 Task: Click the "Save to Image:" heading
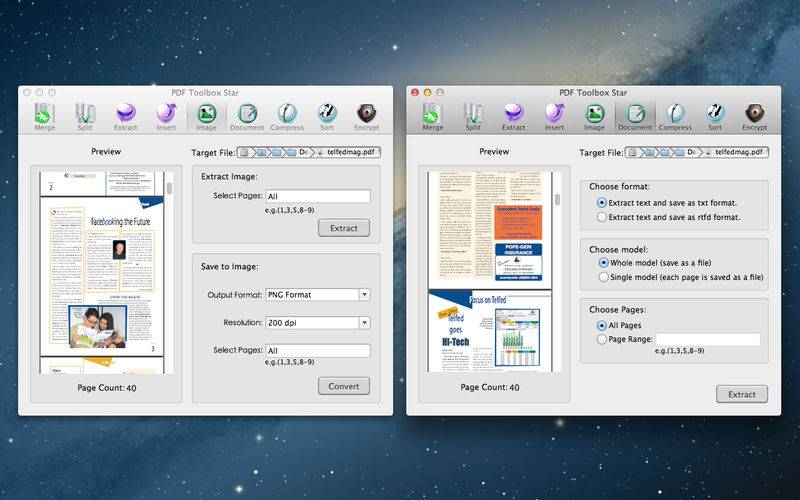[x=230, y=266]
